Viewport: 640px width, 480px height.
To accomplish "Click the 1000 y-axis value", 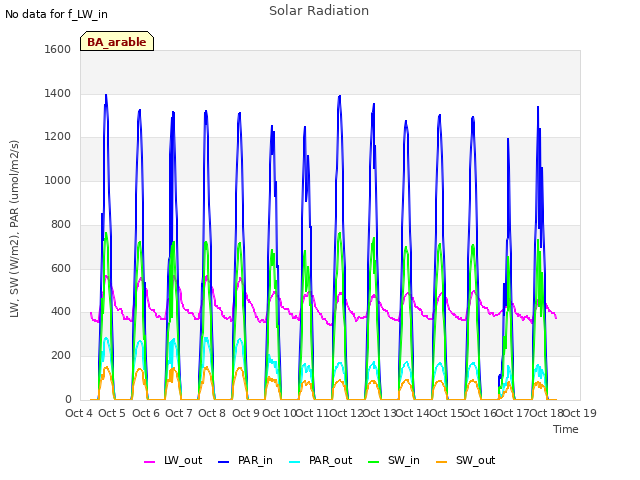I will click(58, 180).
